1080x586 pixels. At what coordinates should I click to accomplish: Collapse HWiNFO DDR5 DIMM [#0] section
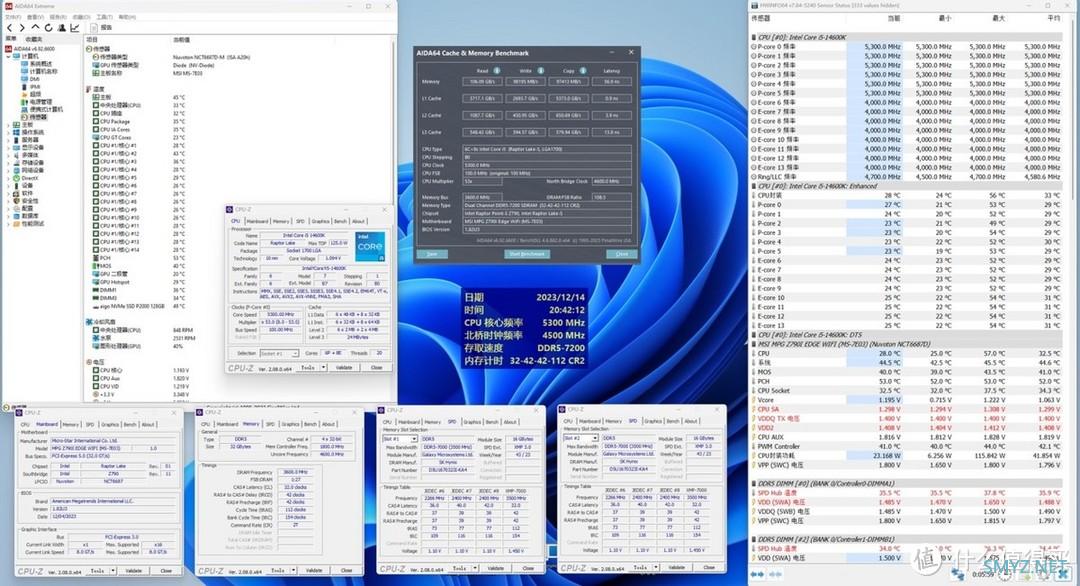click(754, 483)
